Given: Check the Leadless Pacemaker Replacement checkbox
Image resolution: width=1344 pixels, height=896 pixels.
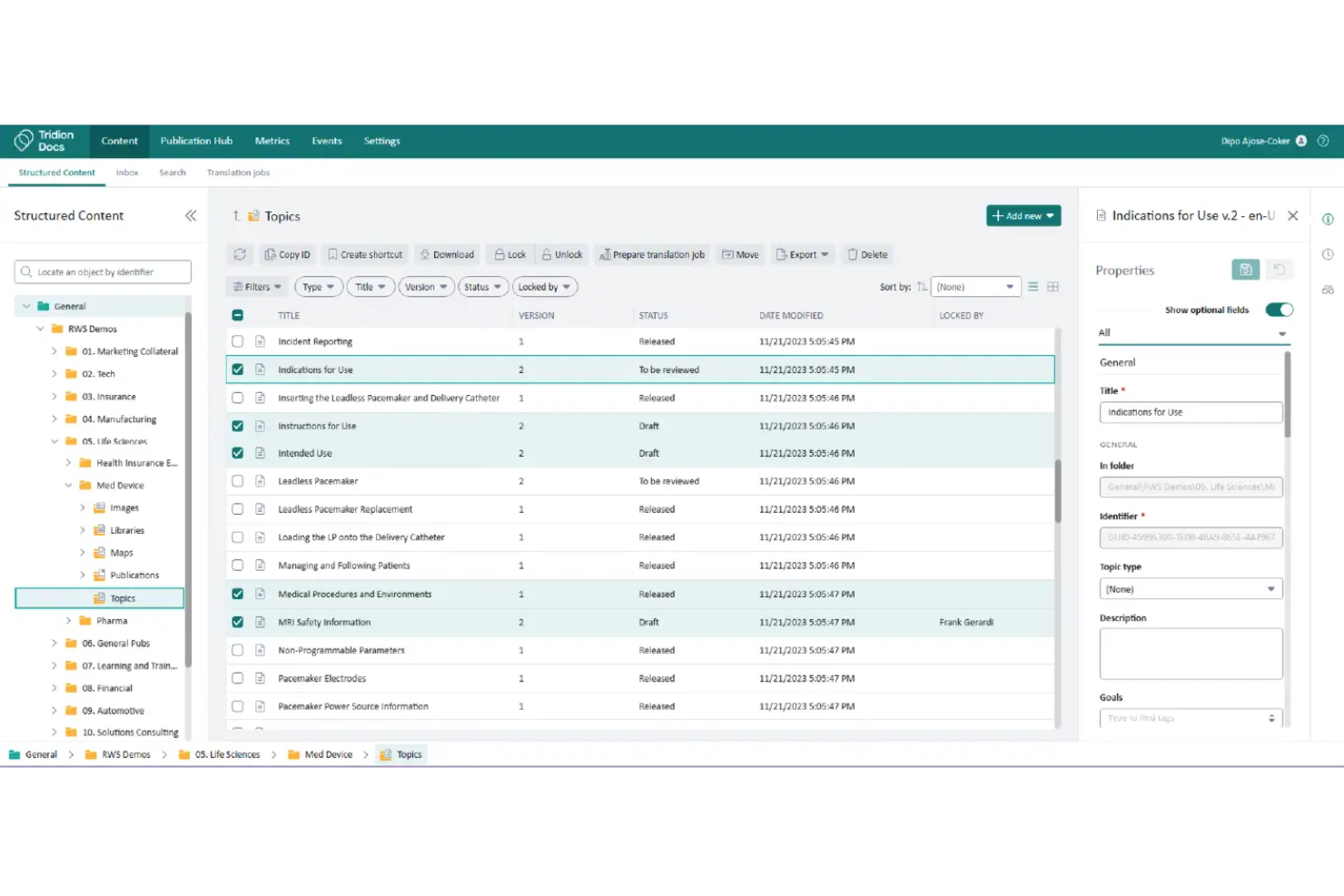Looking at the screenshot, I should pos(238,509).
